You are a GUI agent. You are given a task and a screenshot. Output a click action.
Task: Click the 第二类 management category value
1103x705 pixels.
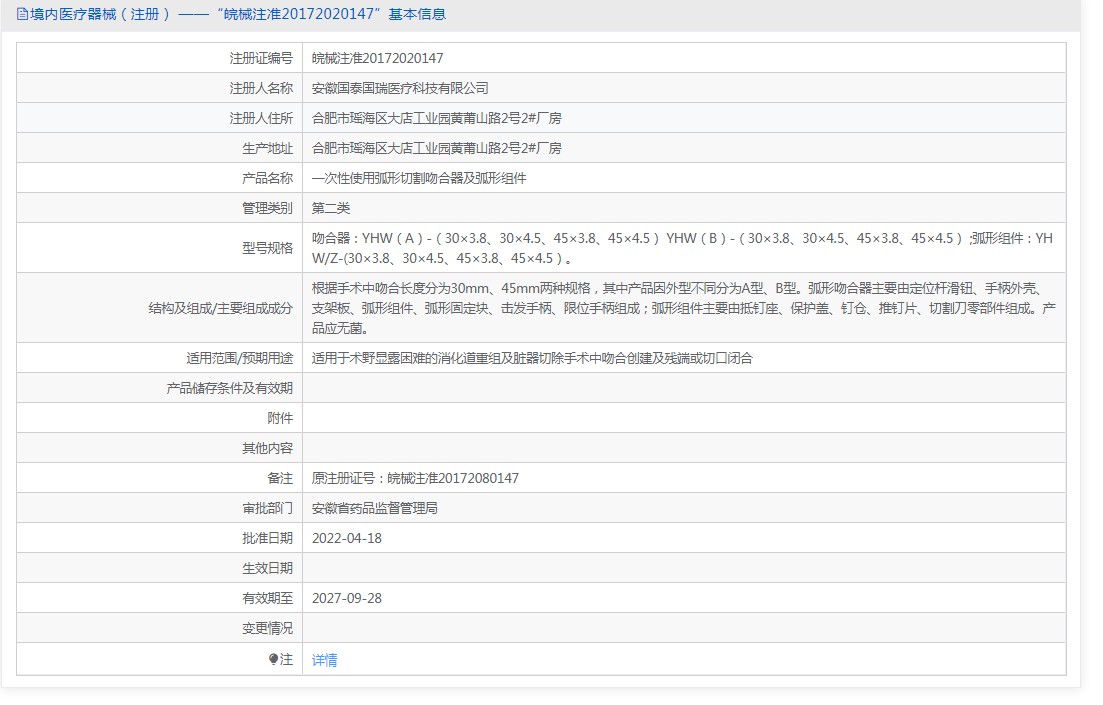tap(331, 208)
